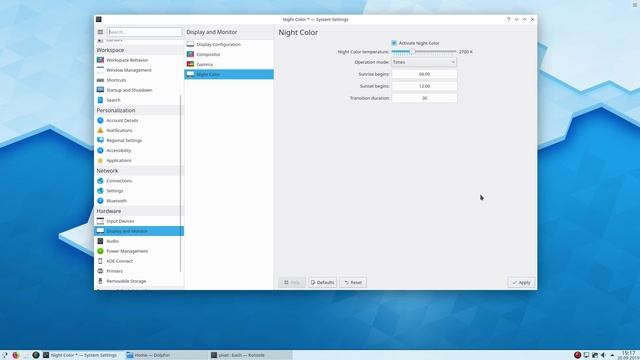Image resolution: width=640 pixels, height=360 pixels.
Task: Open volume control in system tray
Action: click(603, 355)
